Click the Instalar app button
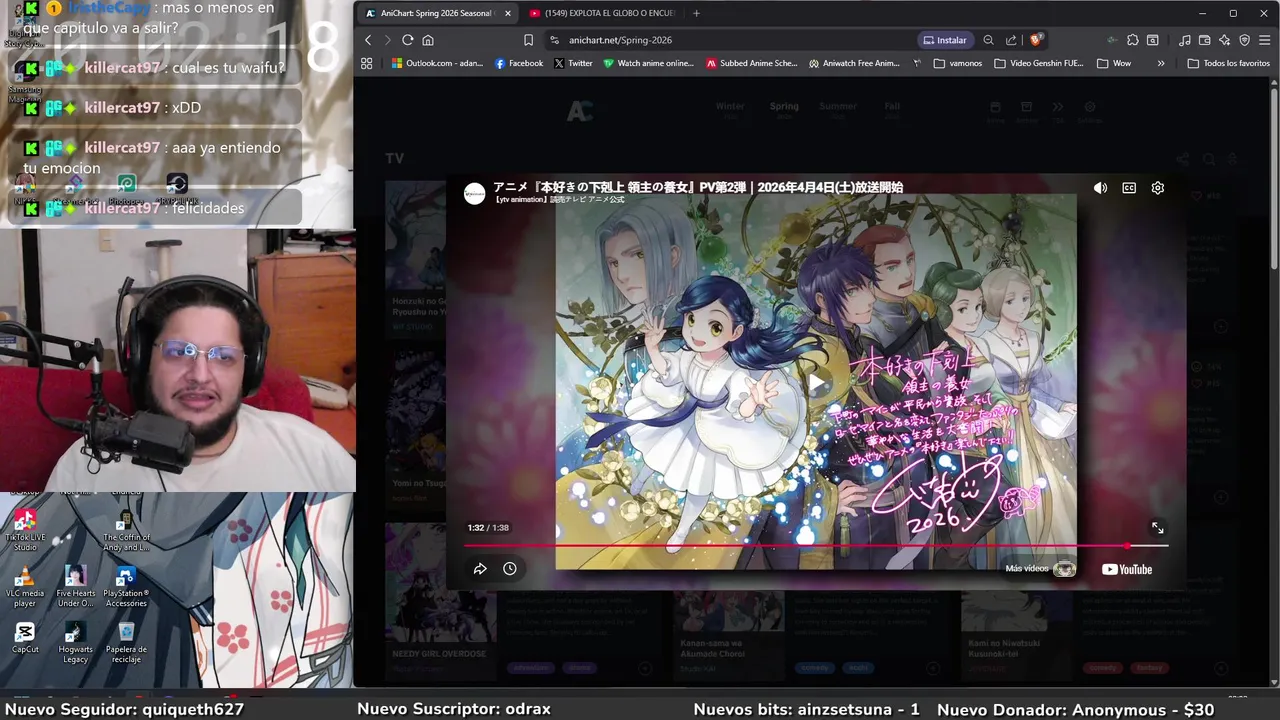Viewport: 1280px width, 720px height. pyautogui.click(x=945, y=40)
